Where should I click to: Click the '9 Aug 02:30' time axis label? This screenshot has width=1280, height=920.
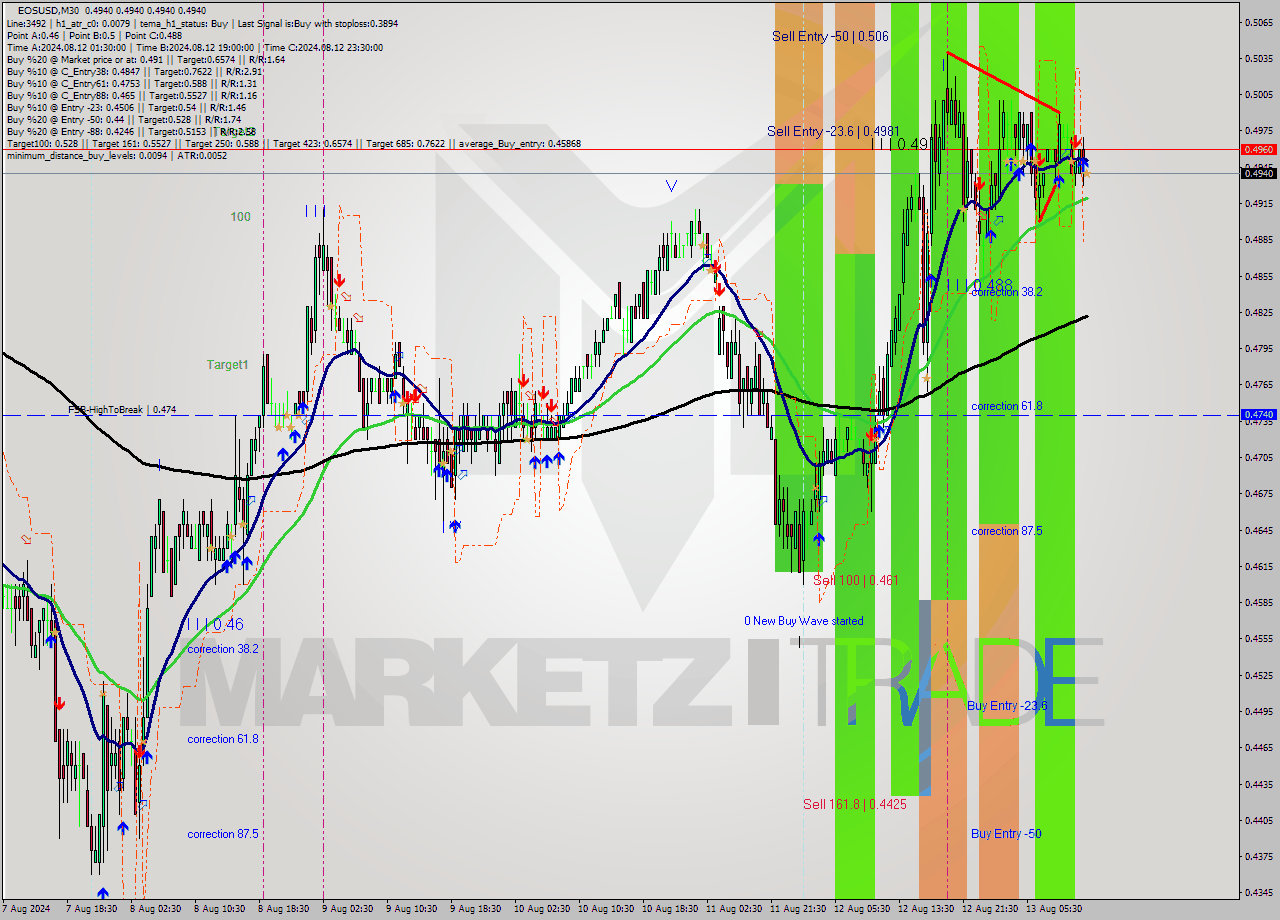347,909
